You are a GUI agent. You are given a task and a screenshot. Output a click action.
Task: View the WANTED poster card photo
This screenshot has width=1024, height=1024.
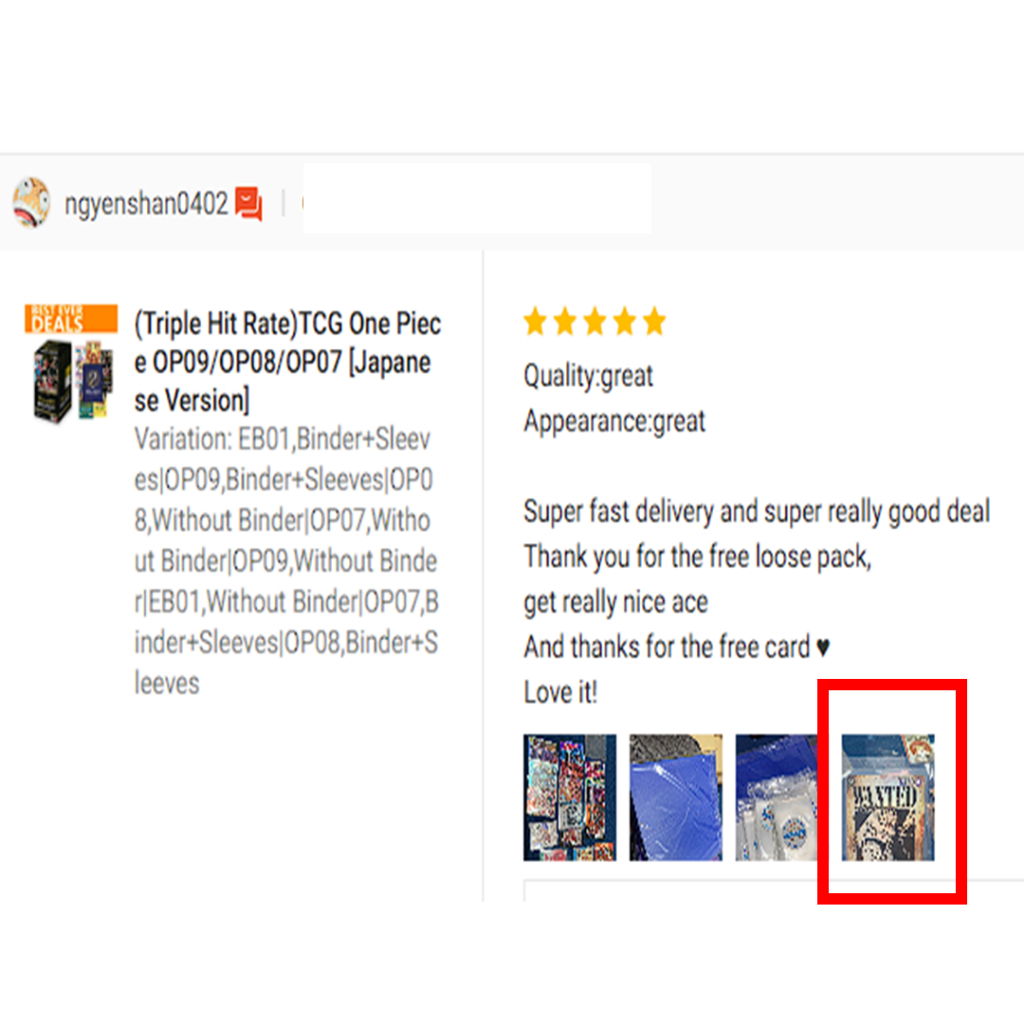click(888, 797)
